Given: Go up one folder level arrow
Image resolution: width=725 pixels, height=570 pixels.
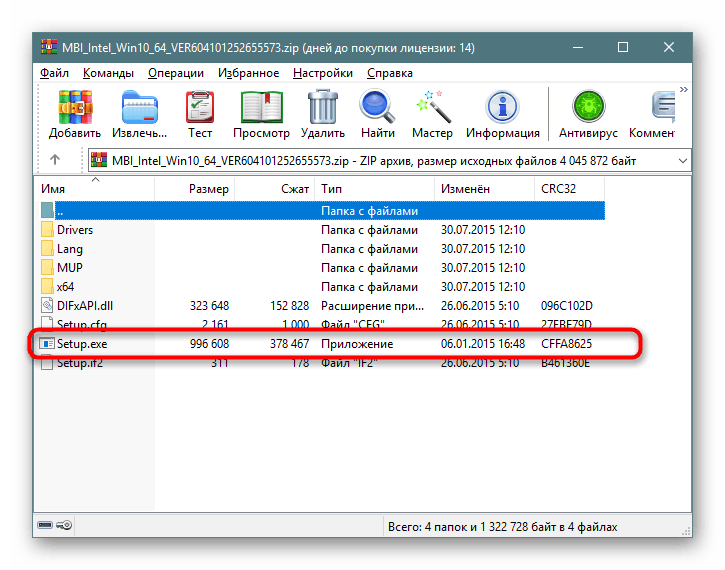Looking at the screenshot, I should (55, 160).
